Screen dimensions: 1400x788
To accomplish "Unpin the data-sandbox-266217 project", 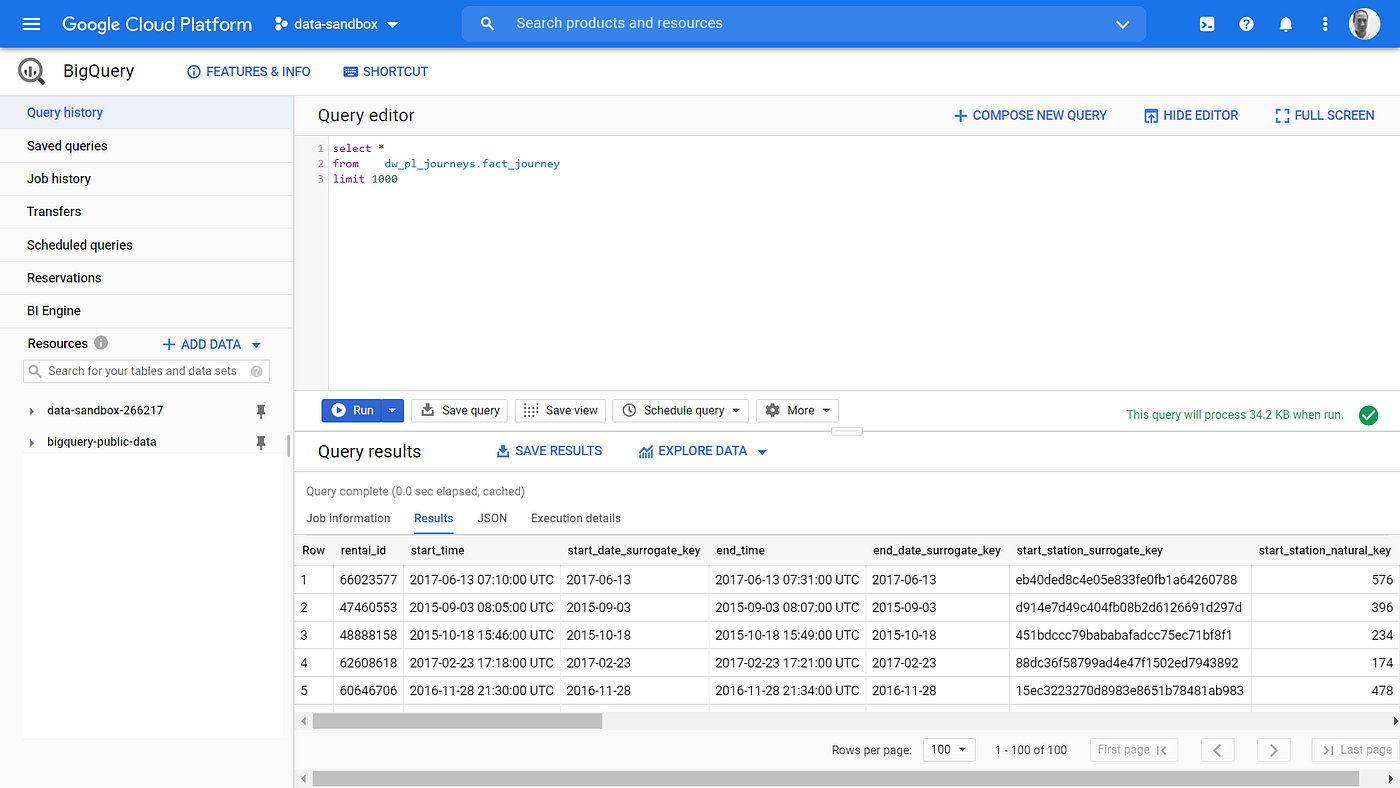I will (260, 410).
